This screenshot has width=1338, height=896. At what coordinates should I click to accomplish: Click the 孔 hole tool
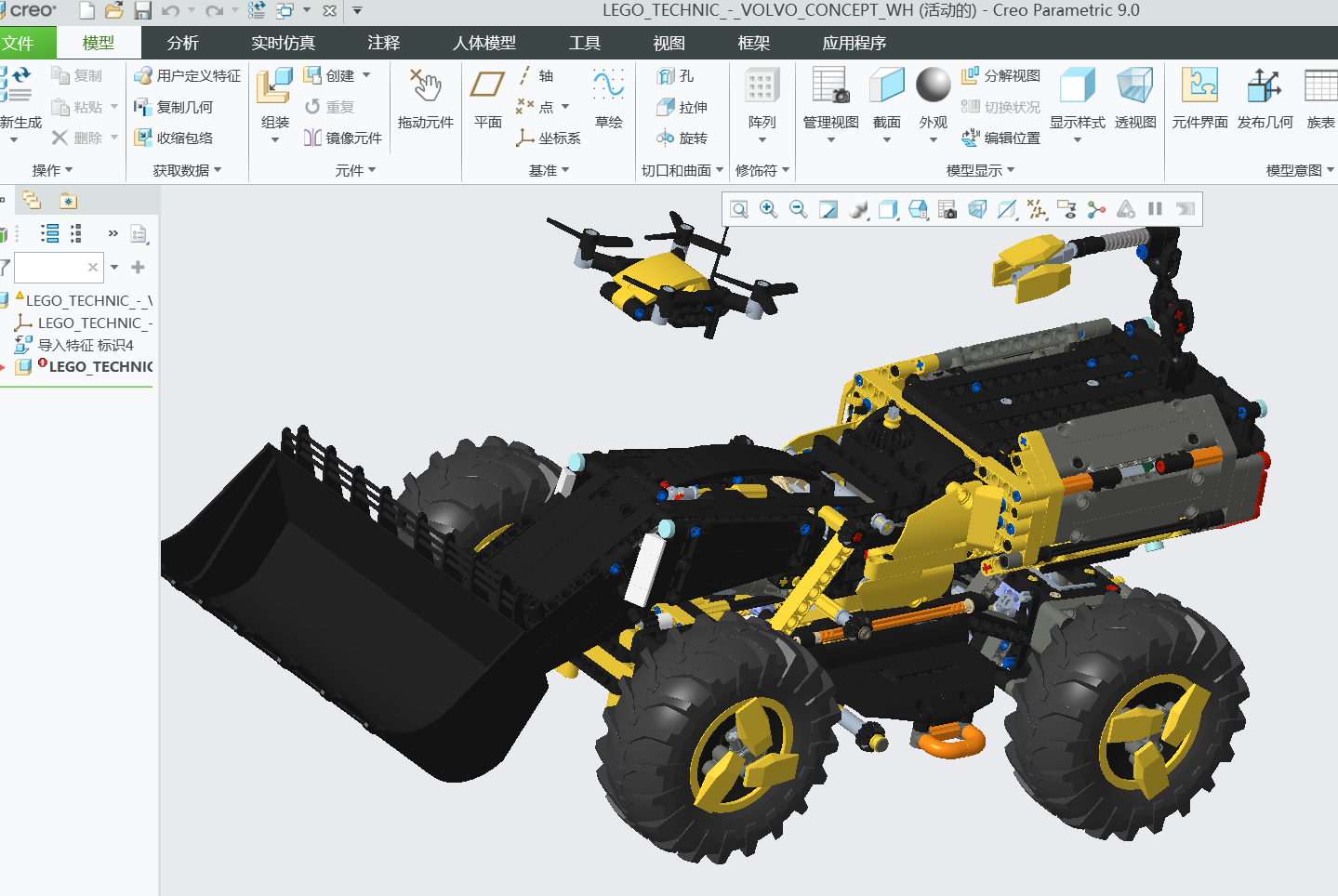coord(675,76)
